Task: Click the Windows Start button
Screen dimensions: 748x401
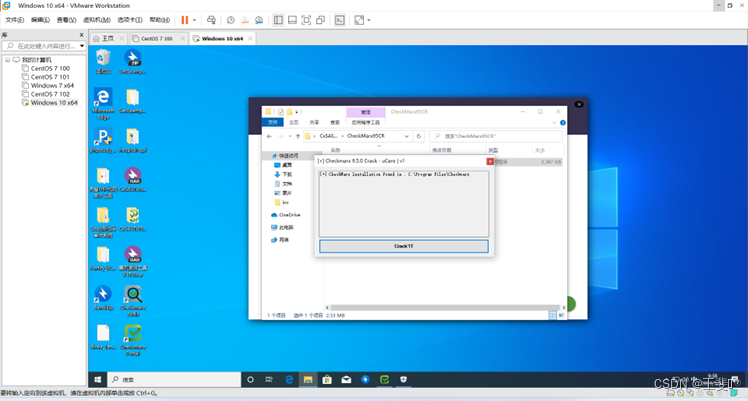Action: tap(98, 380)
